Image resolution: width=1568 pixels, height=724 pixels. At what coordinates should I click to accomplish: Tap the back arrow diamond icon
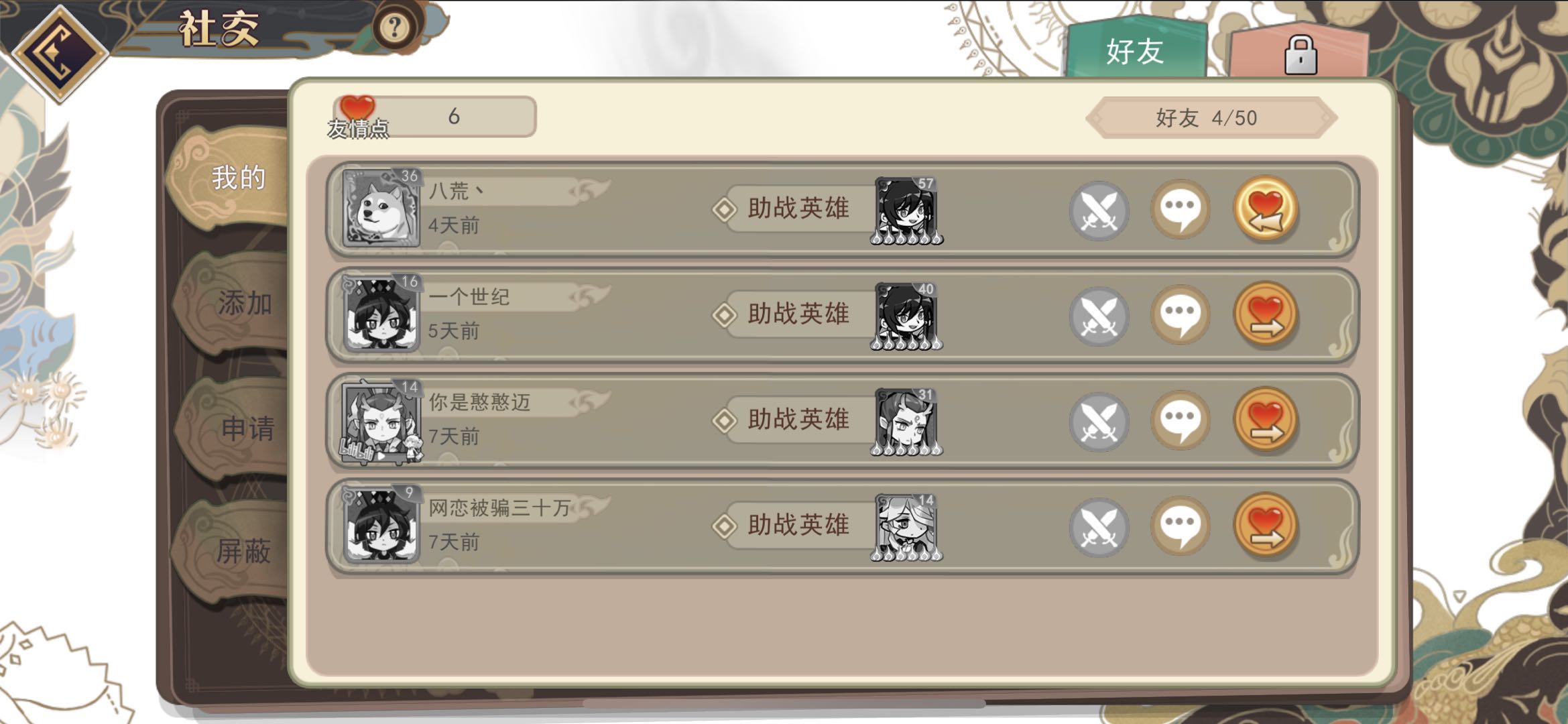(59, 52)
